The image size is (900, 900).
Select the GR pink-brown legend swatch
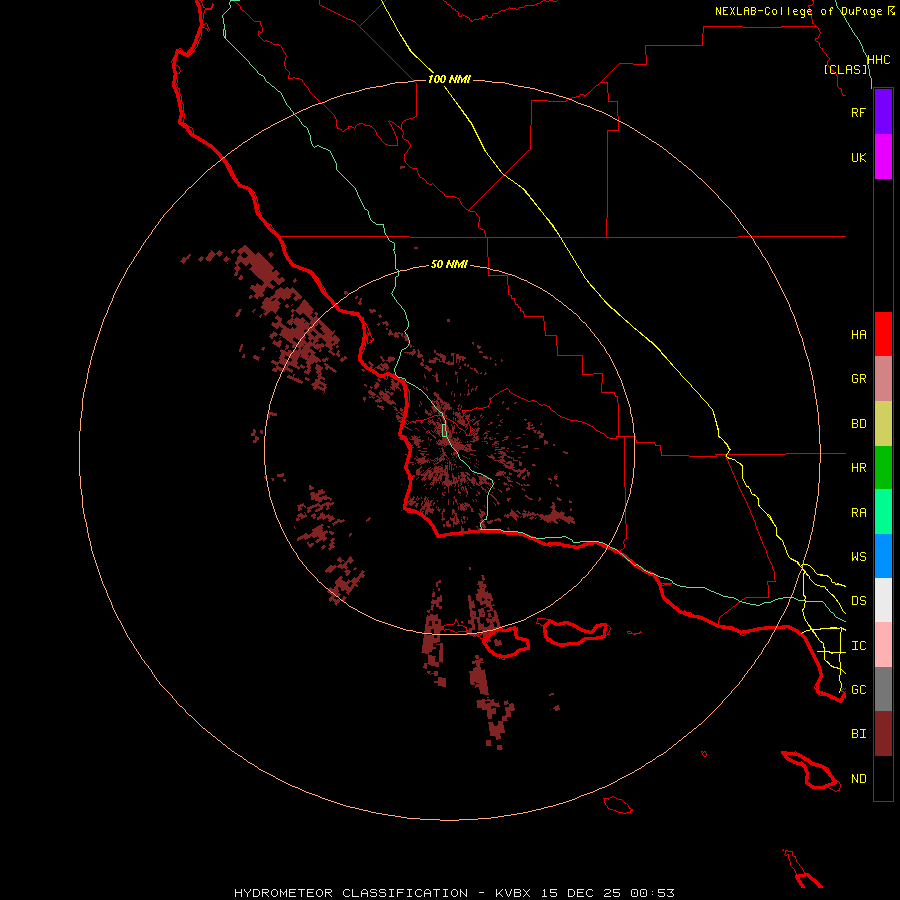883,379
